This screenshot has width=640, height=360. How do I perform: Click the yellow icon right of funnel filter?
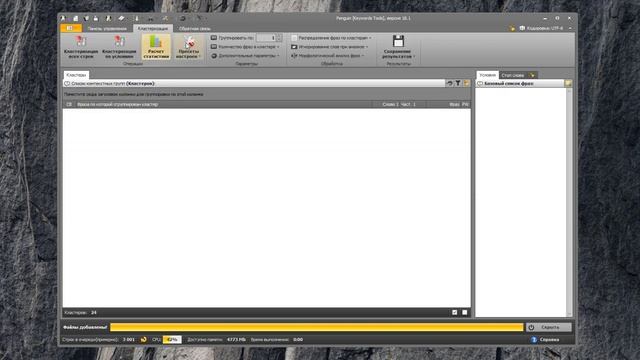[467, 83]
